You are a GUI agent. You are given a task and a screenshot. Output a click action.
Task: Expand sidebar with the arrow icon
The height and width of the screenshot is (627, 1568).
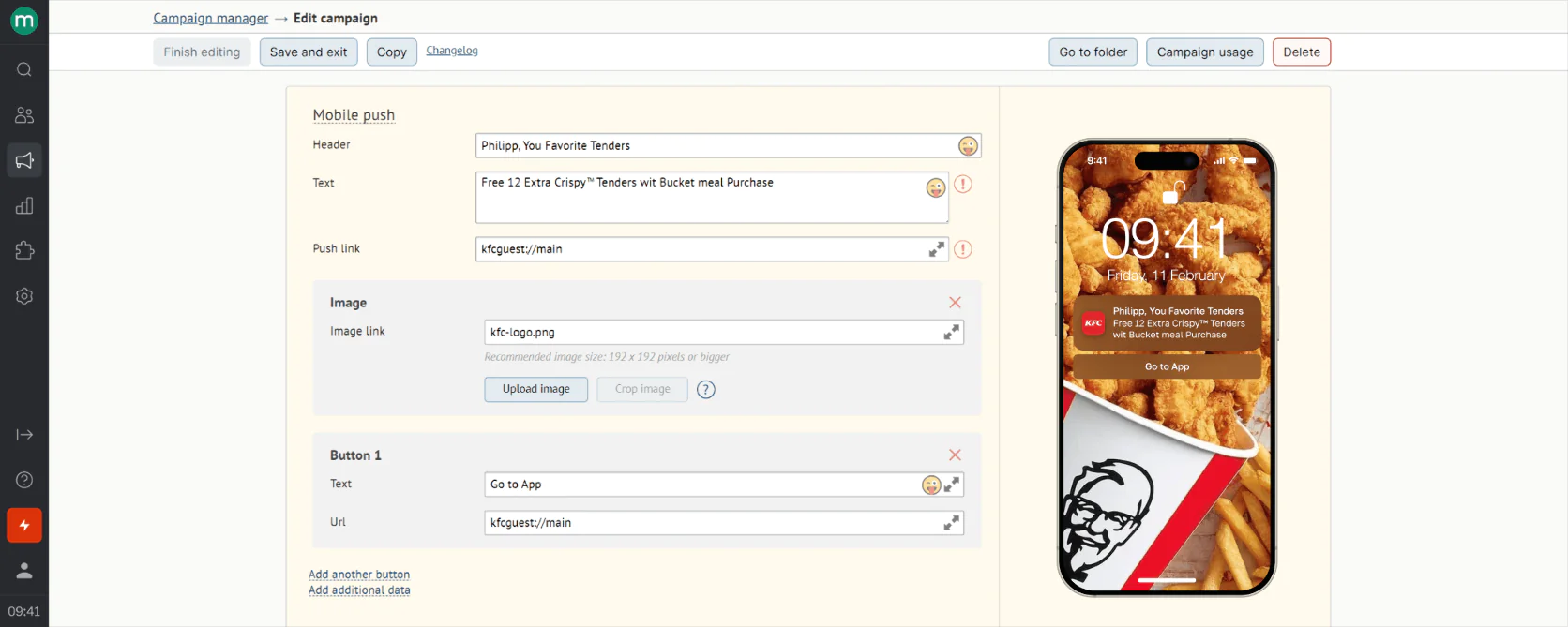[24, 435]
